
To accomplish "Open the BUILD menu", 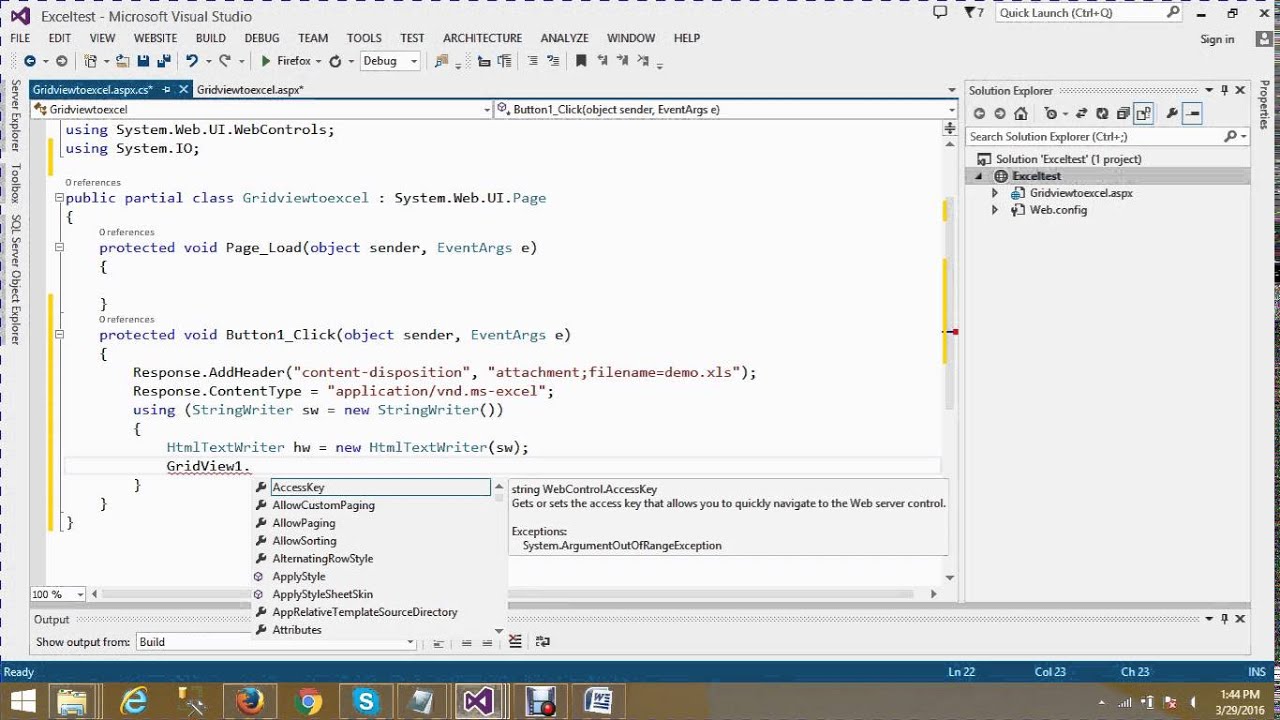I will click(210, 38).
